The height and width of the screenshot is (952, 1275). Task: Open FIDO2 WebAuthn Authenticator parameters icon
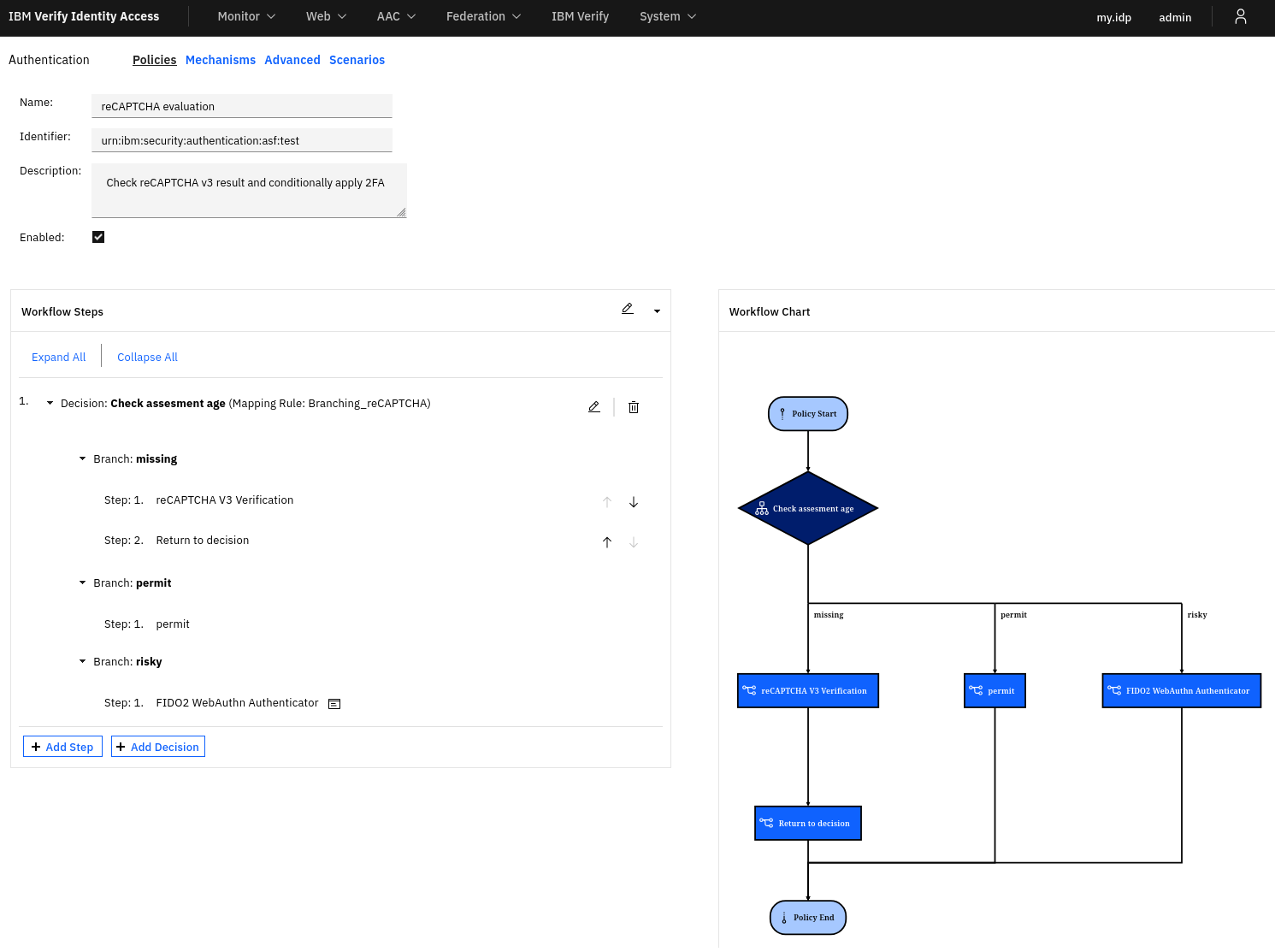point(334,704)
